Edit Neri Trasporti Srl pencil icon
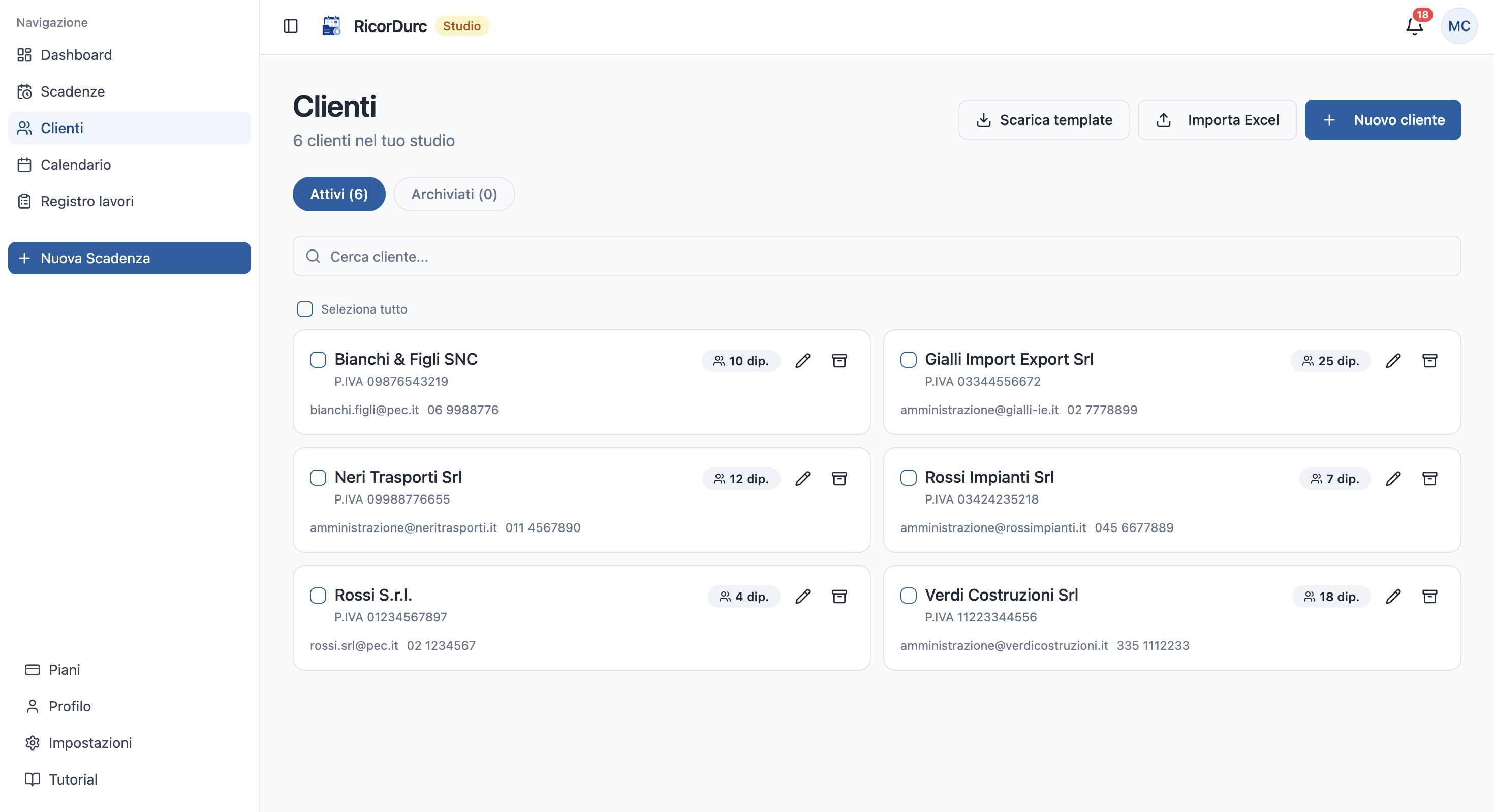The image size is (1494, 812). pyautogui.click(x=803, y=479)
